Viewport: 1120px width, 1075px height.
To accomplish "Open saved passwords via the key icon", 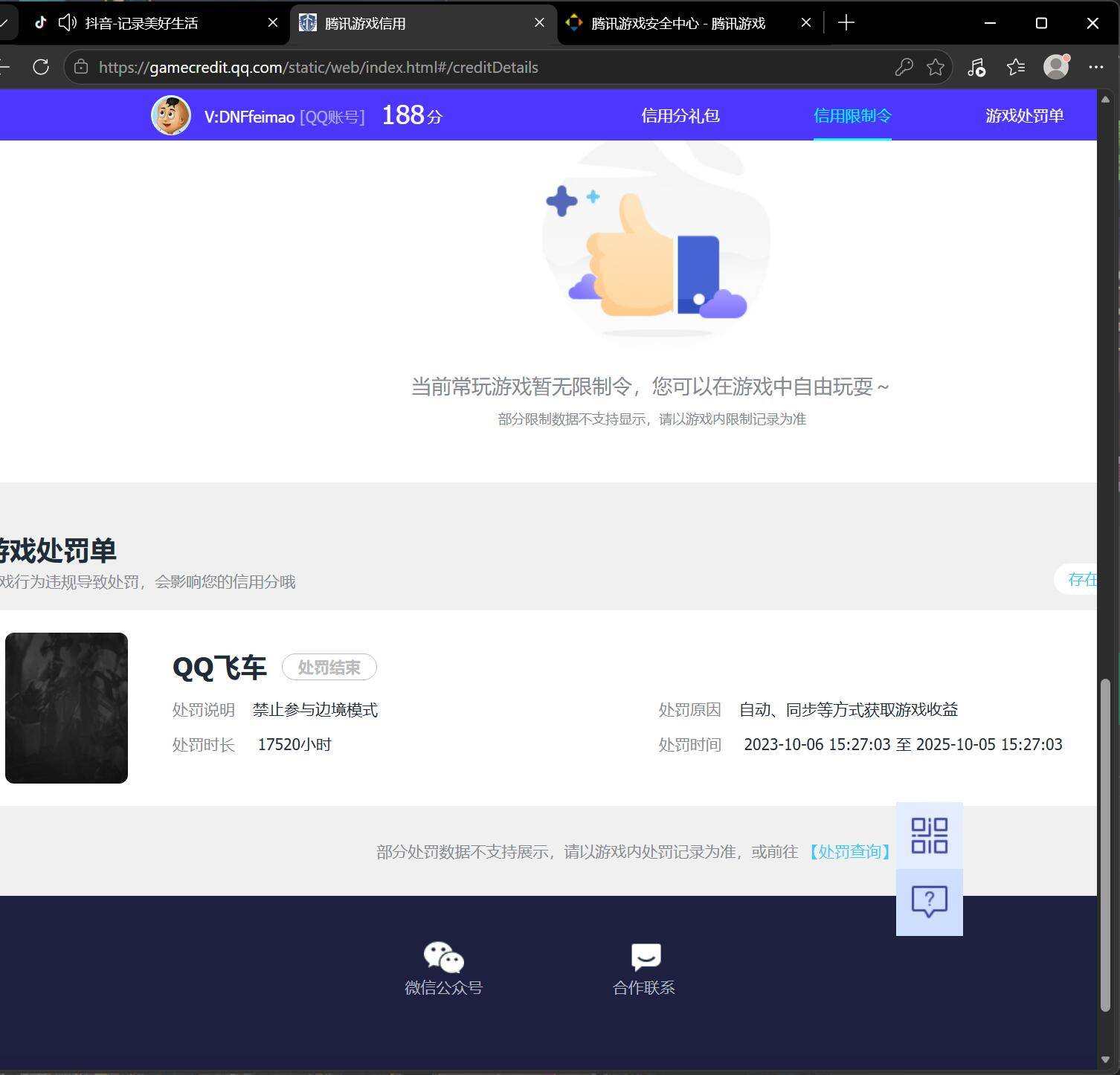I will point(904,67).
